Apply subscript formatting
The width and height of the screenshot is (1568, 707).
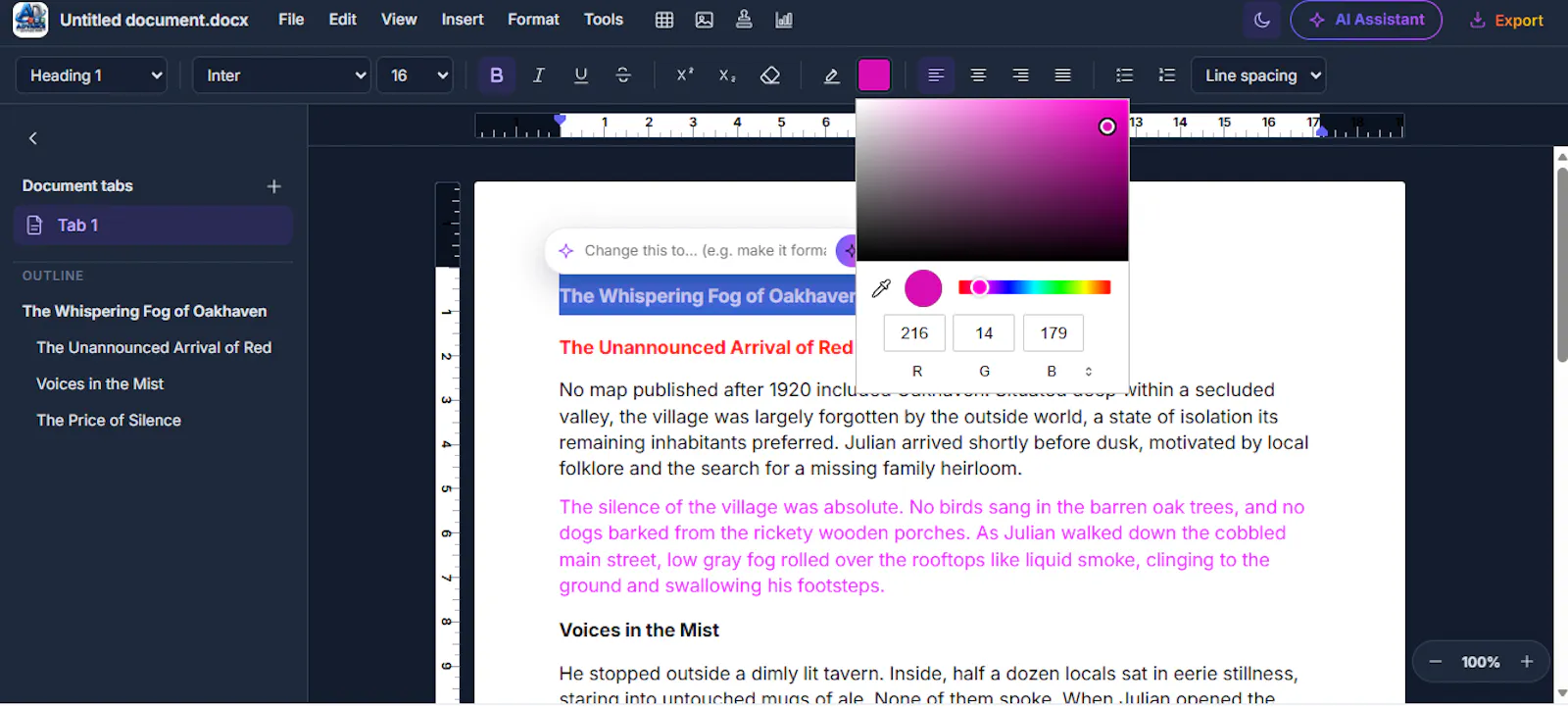tap(727, 76)
